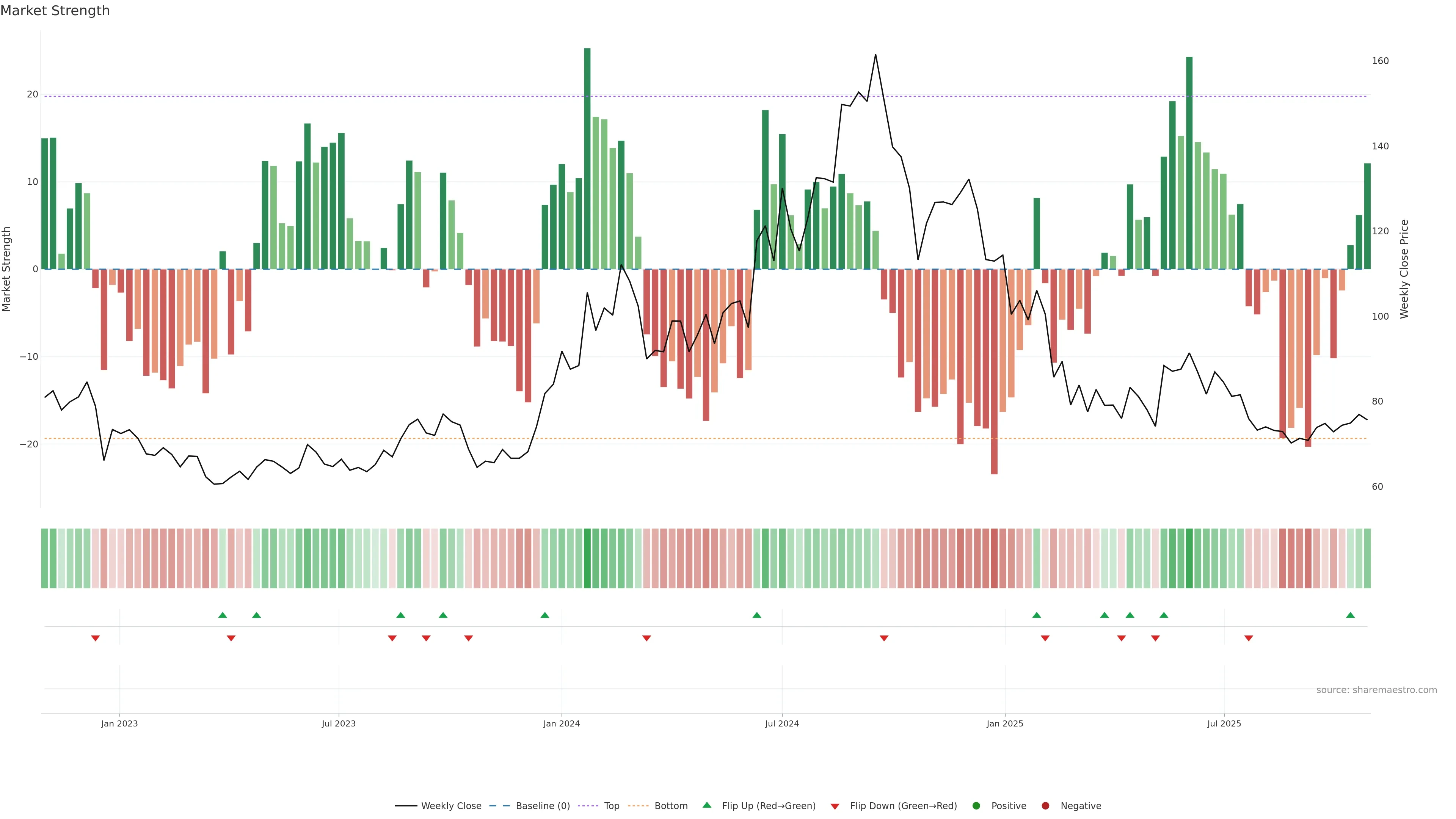Click first red flip-down marker on left
This screenshot has height=819, width=1456.
(x=96, y=638)
